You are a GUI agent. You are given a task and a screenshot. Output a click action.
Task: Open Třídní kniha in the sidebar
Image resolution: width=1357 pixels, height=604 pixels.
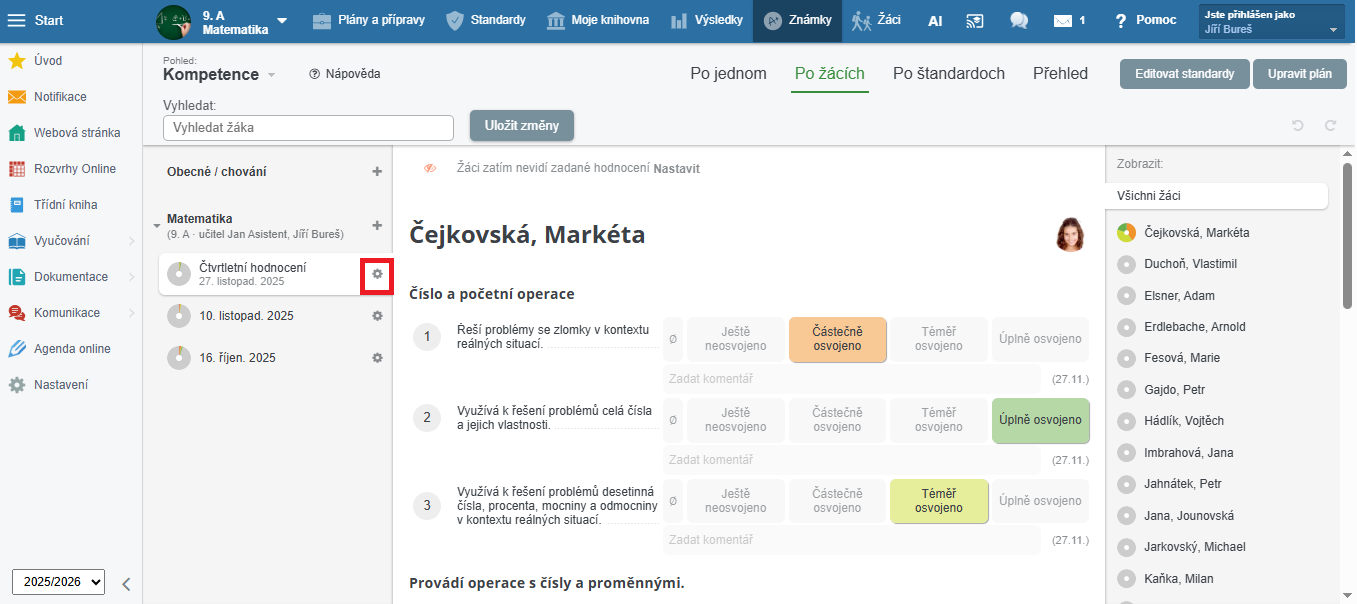coord(65,205)
